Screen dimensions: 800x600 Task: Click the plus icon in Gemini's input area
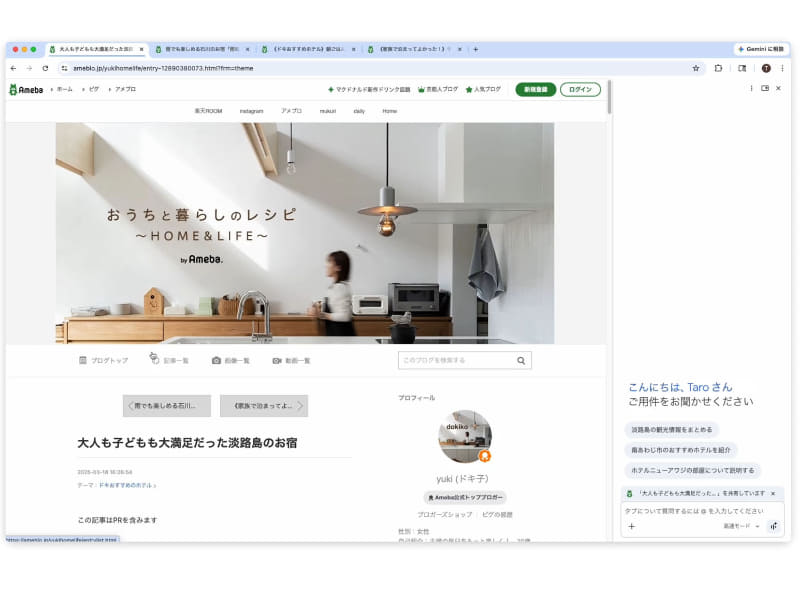click(x=632, y=526)
